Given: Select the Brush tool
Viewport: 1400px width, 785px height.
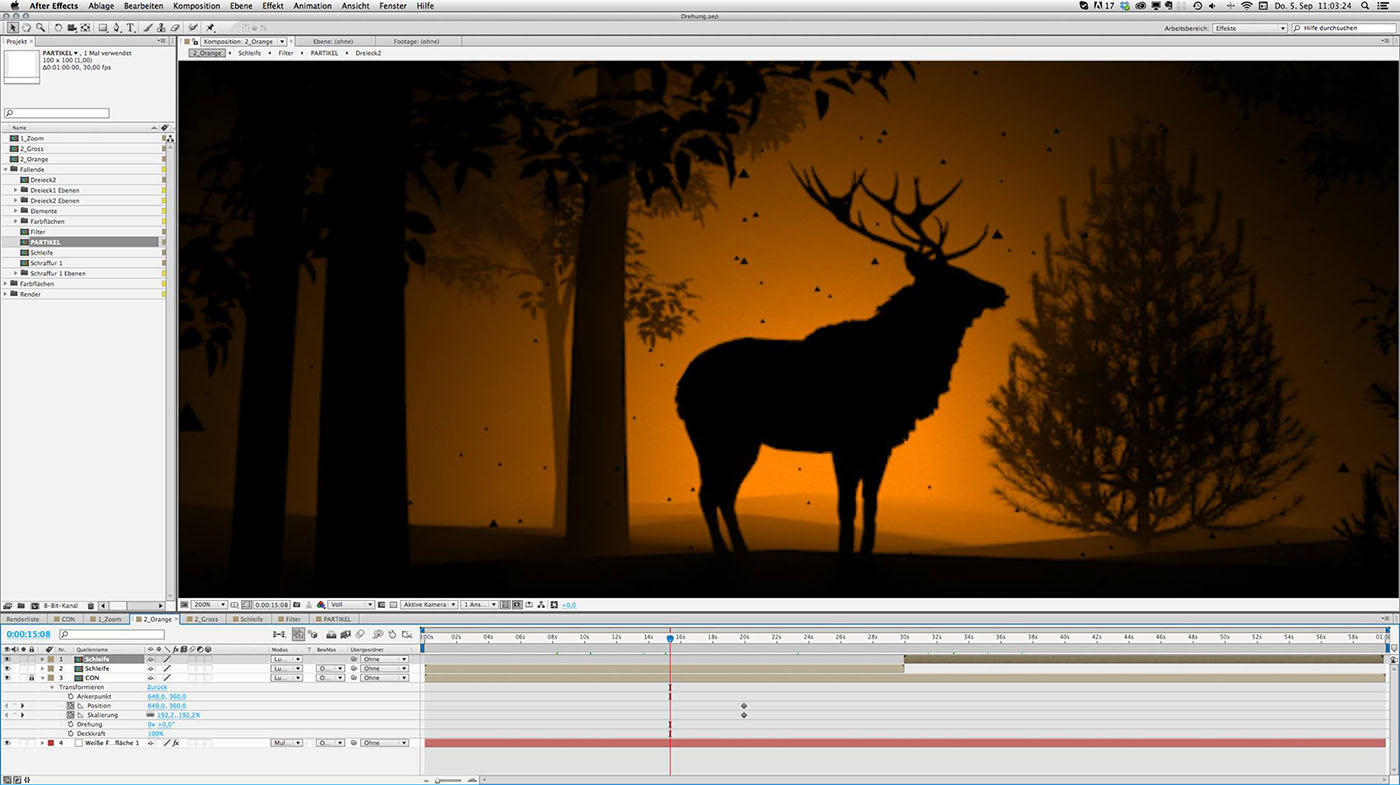Looking at the screenshot, I should (x=148, y=28).
